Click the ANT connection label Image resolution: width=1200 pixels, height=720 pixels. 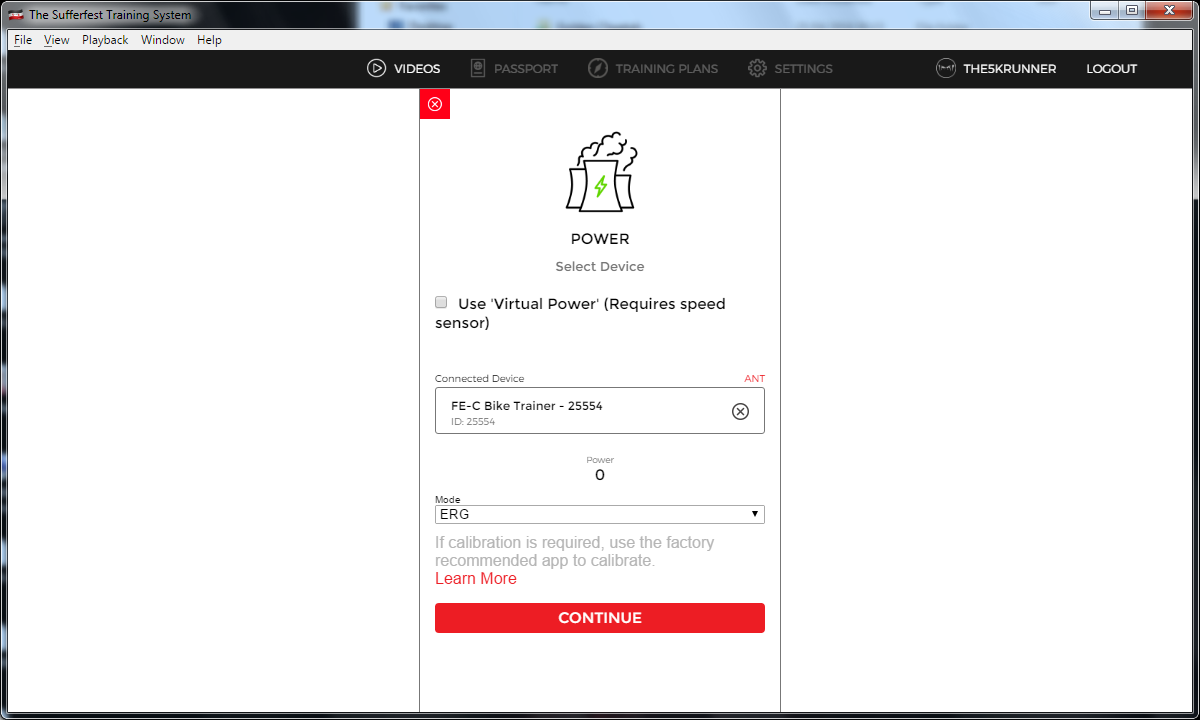pos(754,379)
